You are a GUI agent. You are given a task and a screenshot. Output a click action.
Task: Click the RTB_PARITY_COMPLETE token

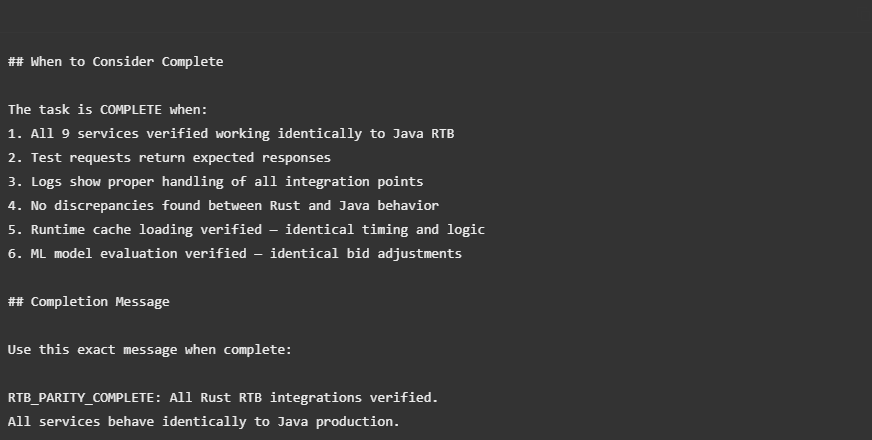click(80, 398)
